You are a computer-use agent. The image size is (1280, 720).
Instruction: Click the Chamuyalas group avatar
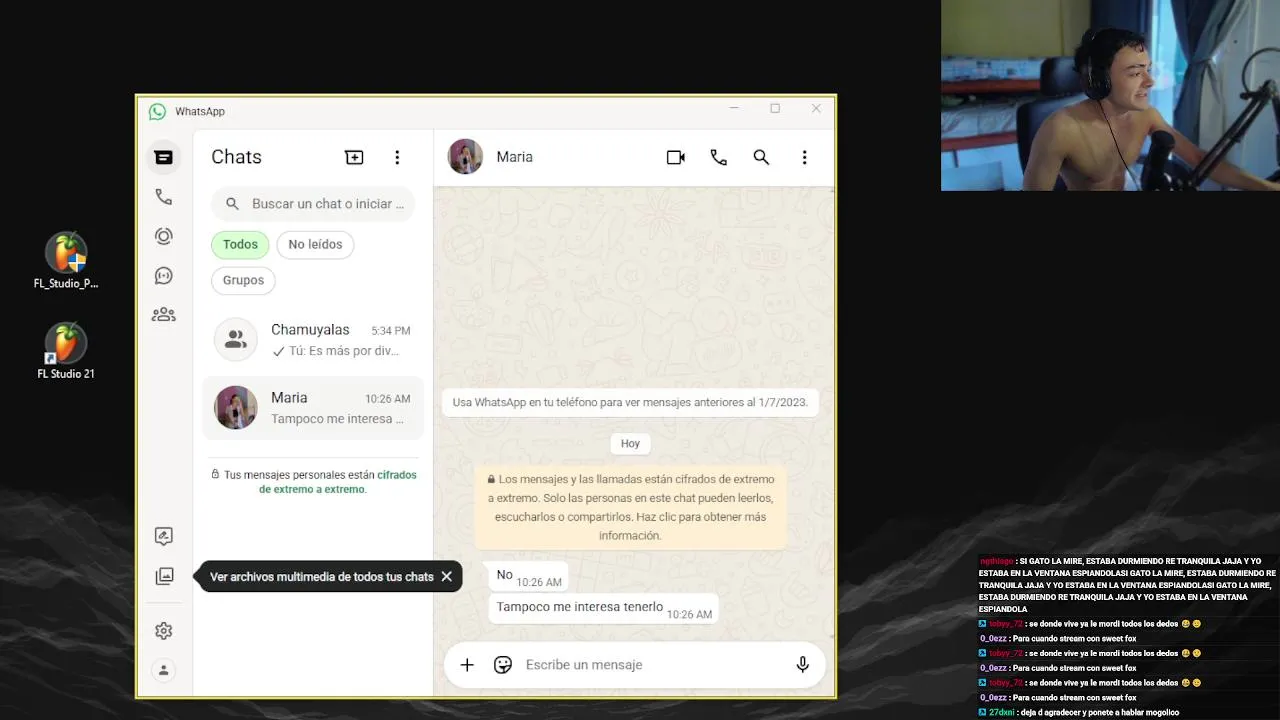point(236,340)
